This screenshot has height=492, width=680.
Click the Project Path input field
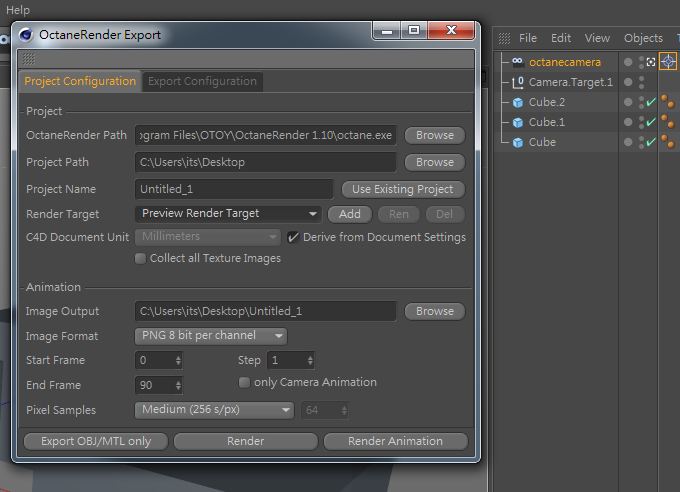[x=266, y=162]
